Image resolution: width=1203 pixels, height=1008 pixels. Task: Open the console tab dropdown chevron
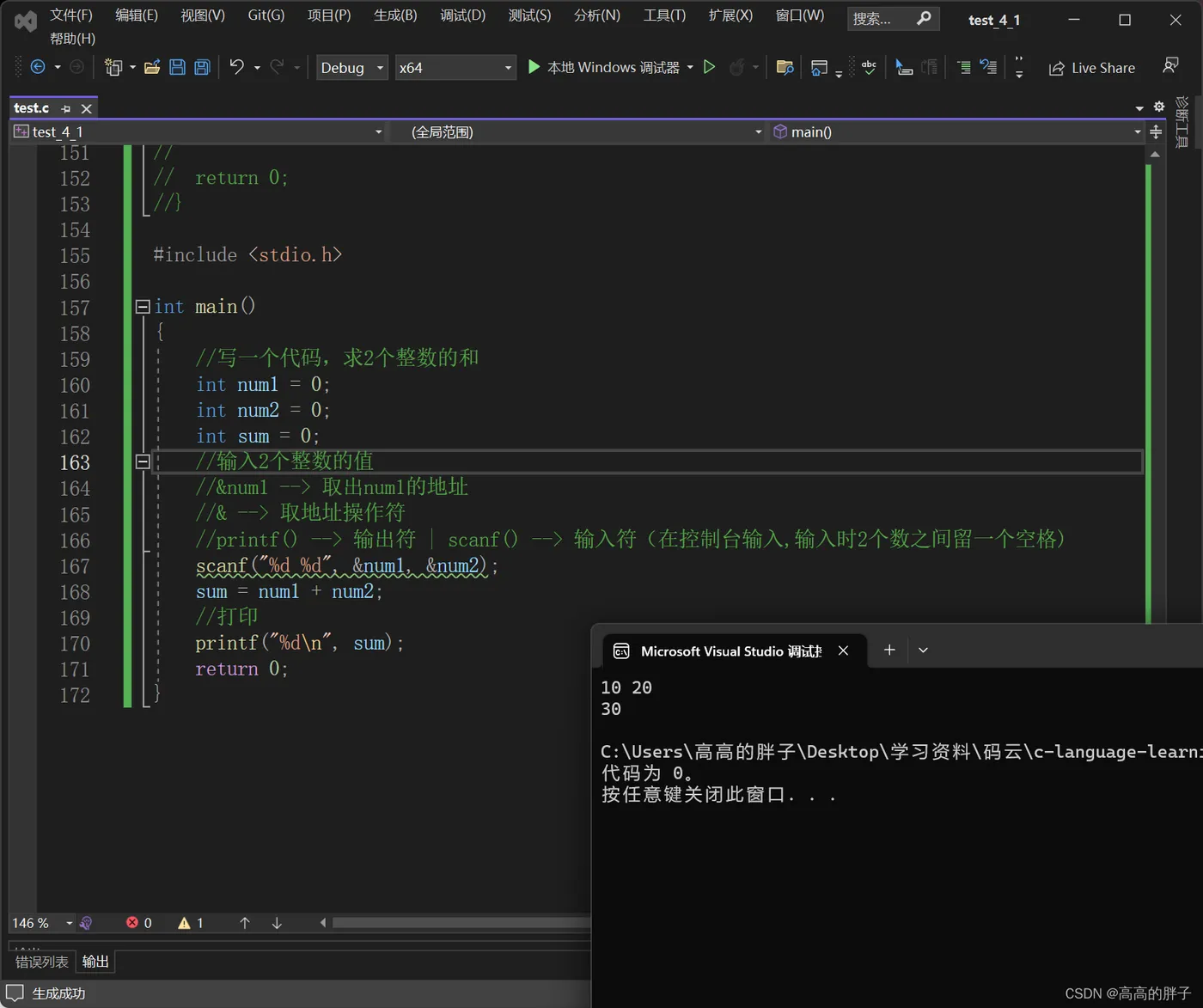(x=923, y=651)
